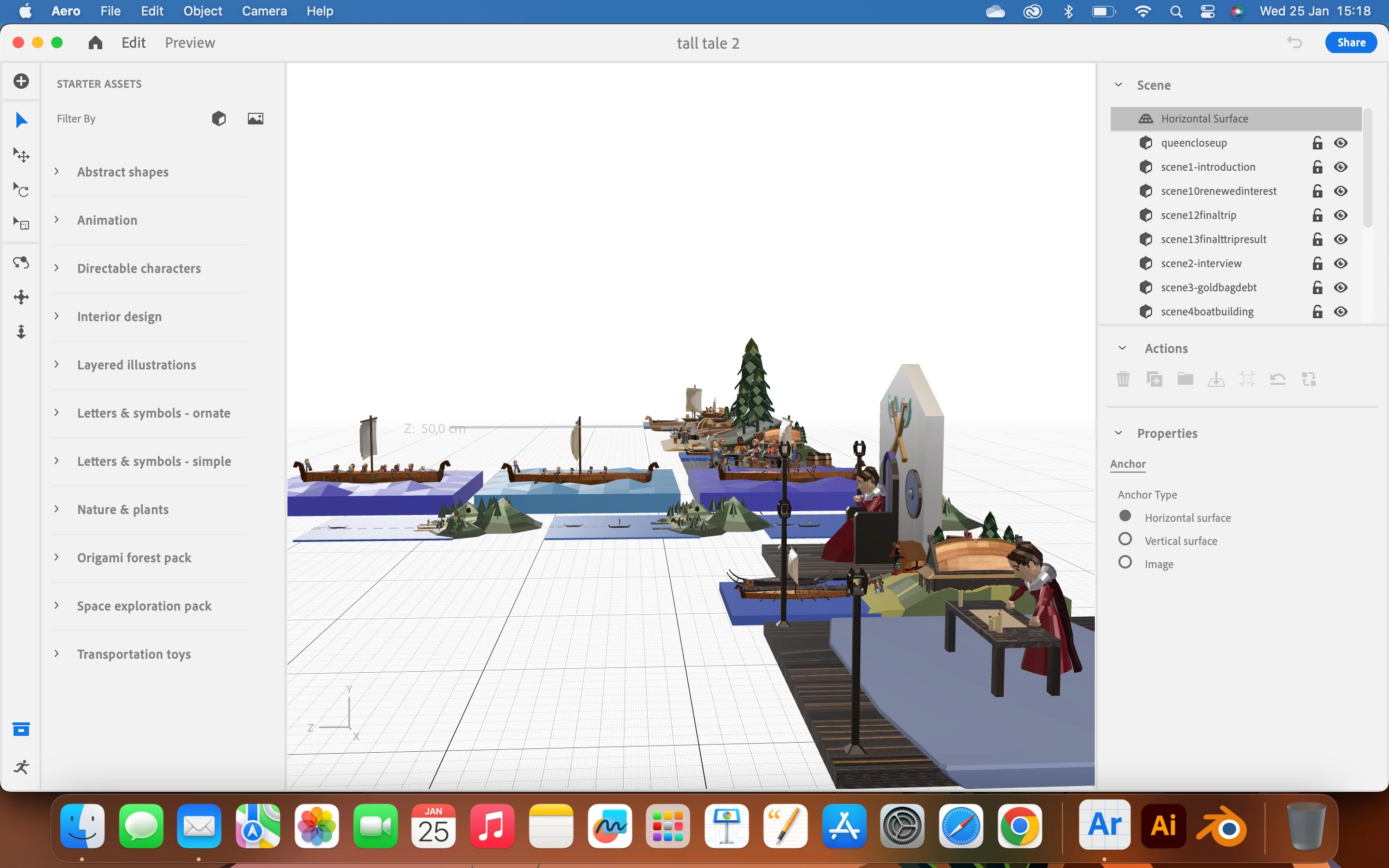1389x868 pixels.
Task: Collapse the Scene panel
Action: coord(1118,85)
